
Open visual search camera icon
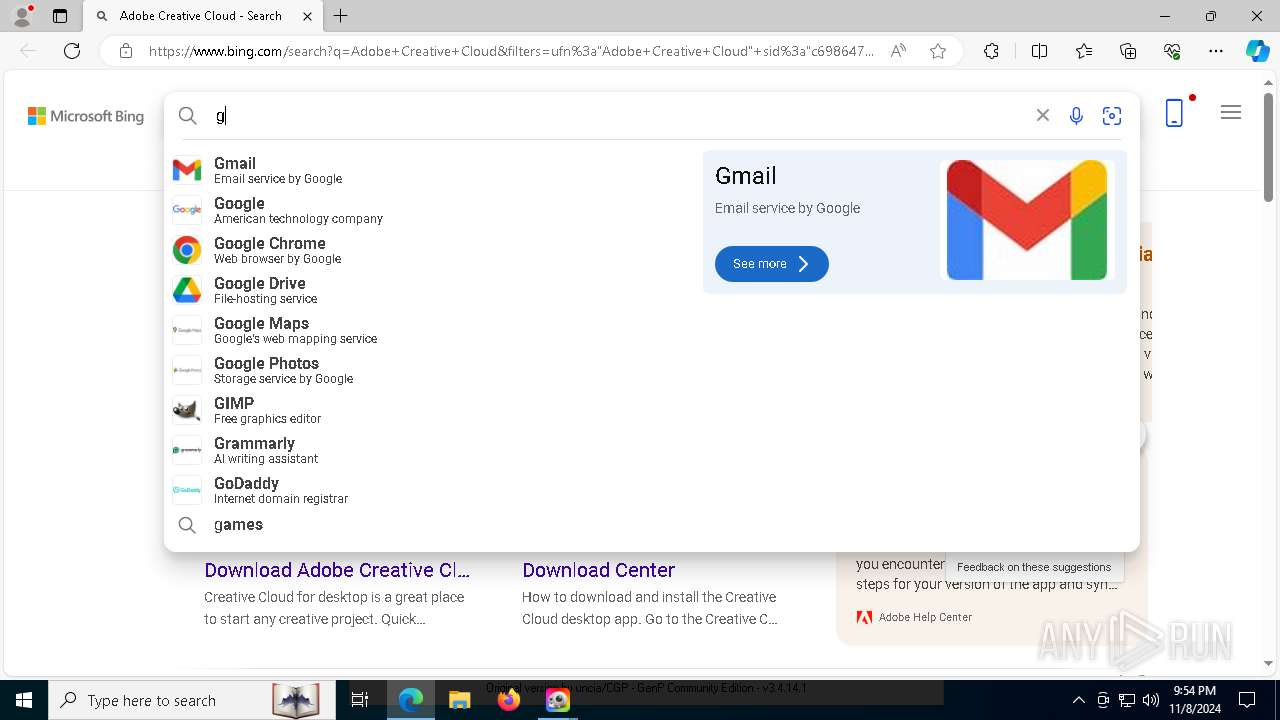pyautogui.click(x=1112, y=116)
